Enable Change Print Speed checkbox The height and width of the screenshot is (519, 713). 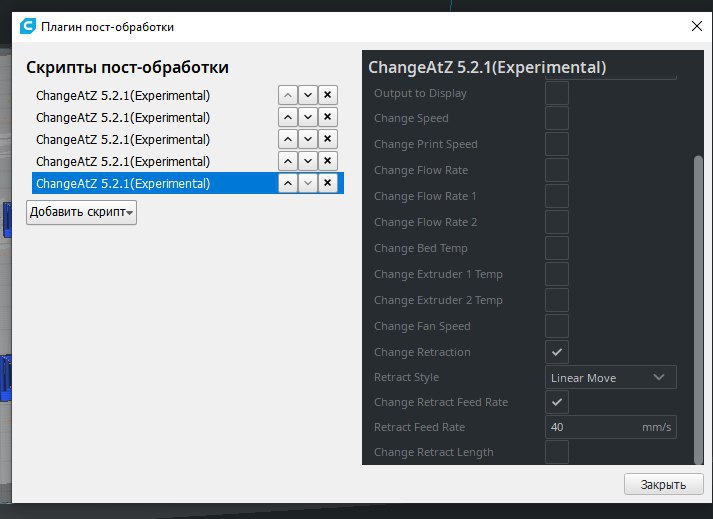click(557, 144)
